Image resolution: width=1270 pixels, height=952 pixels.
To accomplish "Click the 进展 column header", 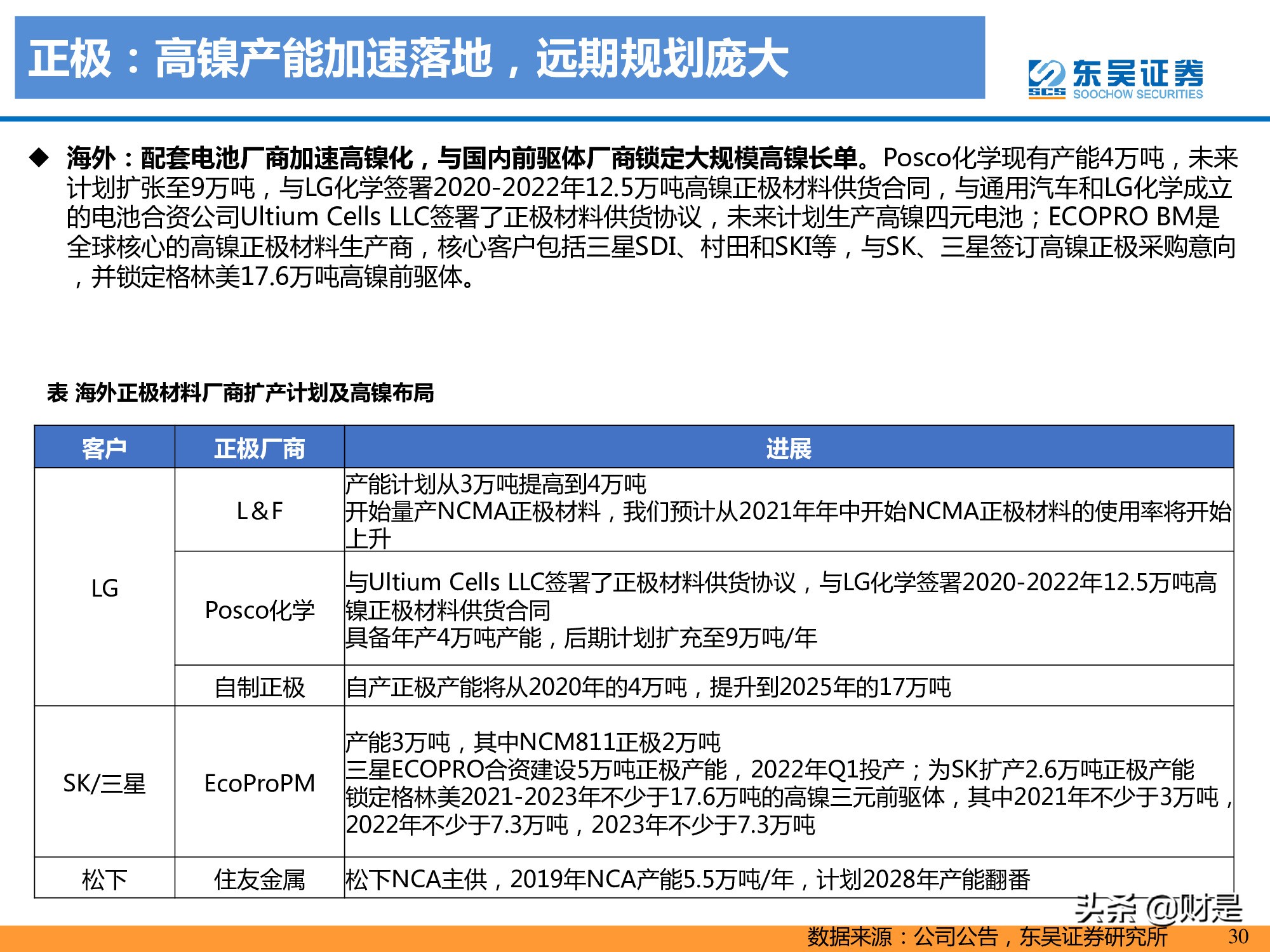I will [788, 448].
